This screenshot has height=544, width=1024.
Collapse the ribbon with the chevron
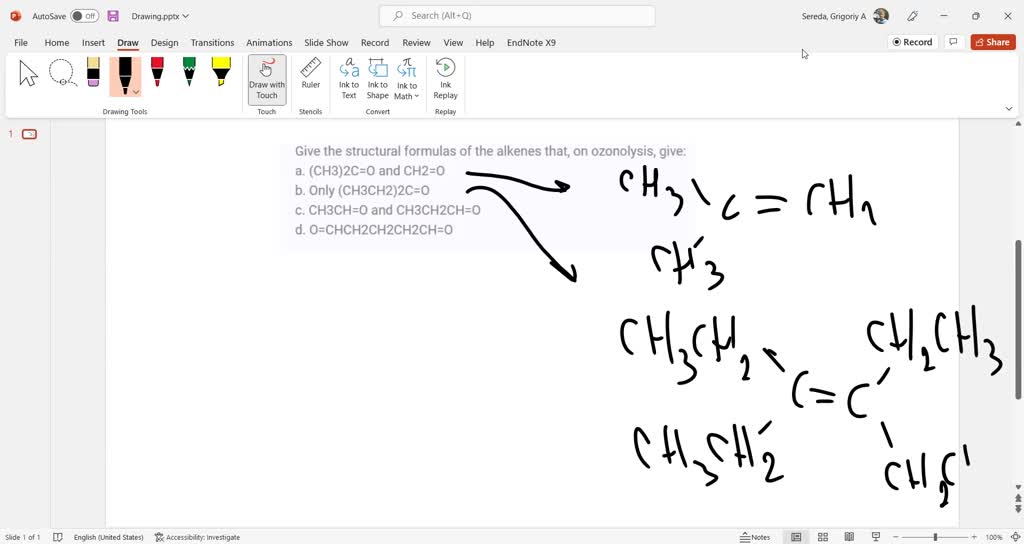[1008, 108]
